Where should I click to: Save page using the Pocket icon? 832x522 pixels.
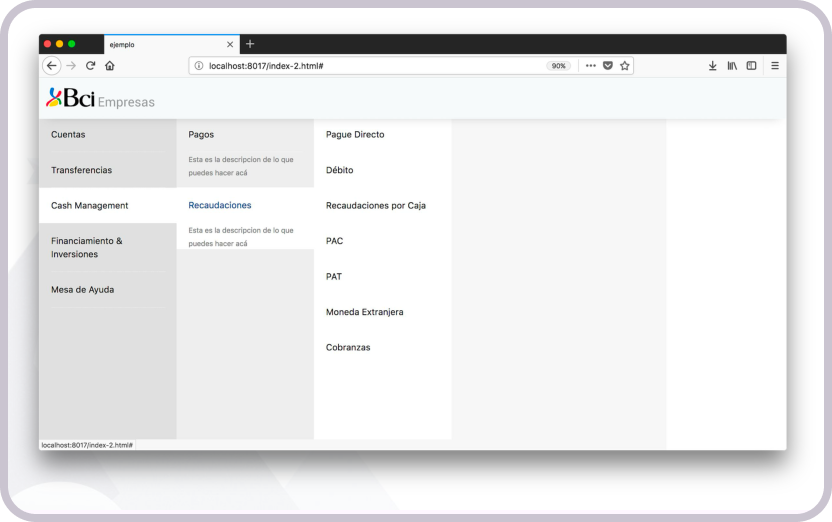[x=607, y=66]
